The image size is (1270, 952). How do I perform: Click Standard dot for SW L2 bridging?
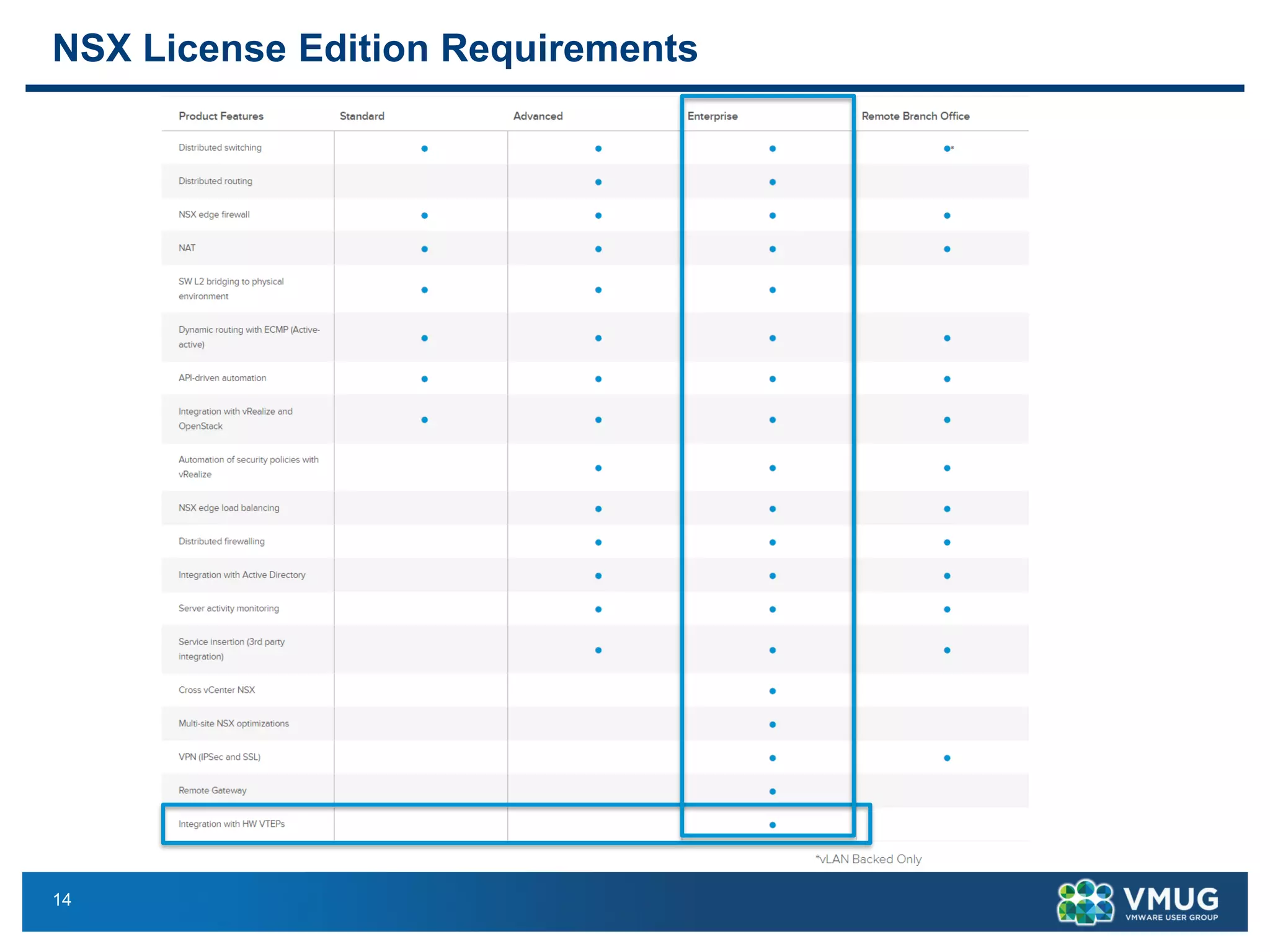[x=425, y=290]
